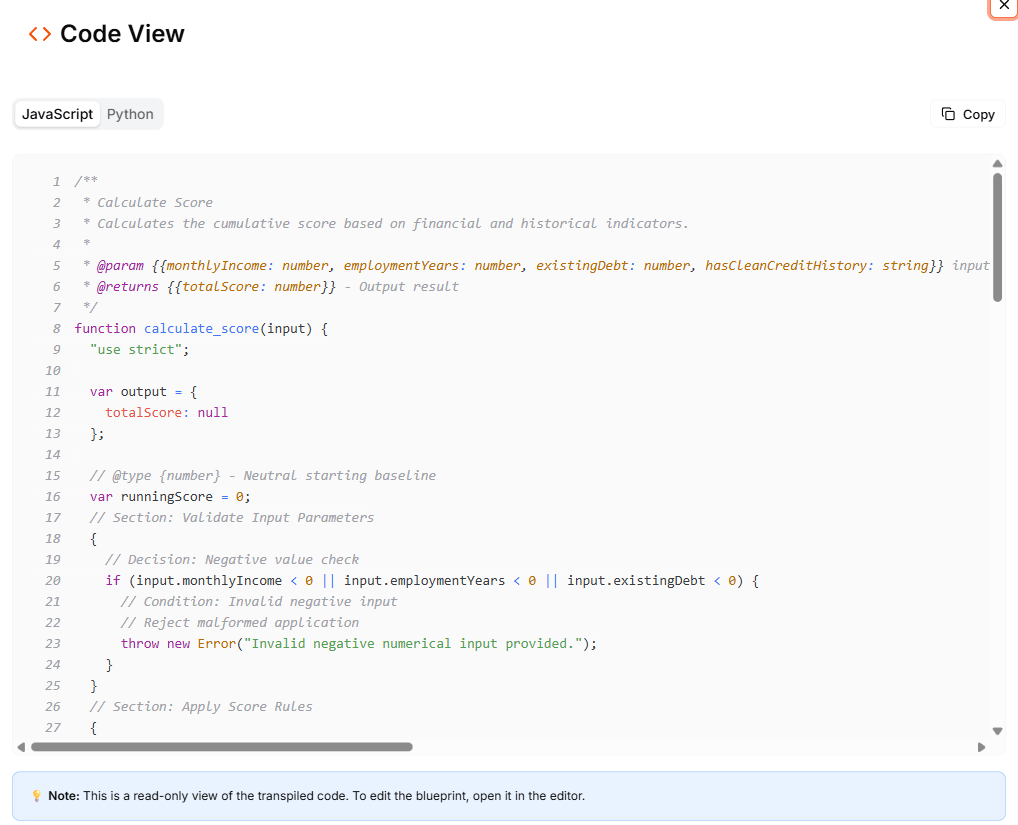
Task: Copy the transpiled code
Action: [x=967, y=114]
